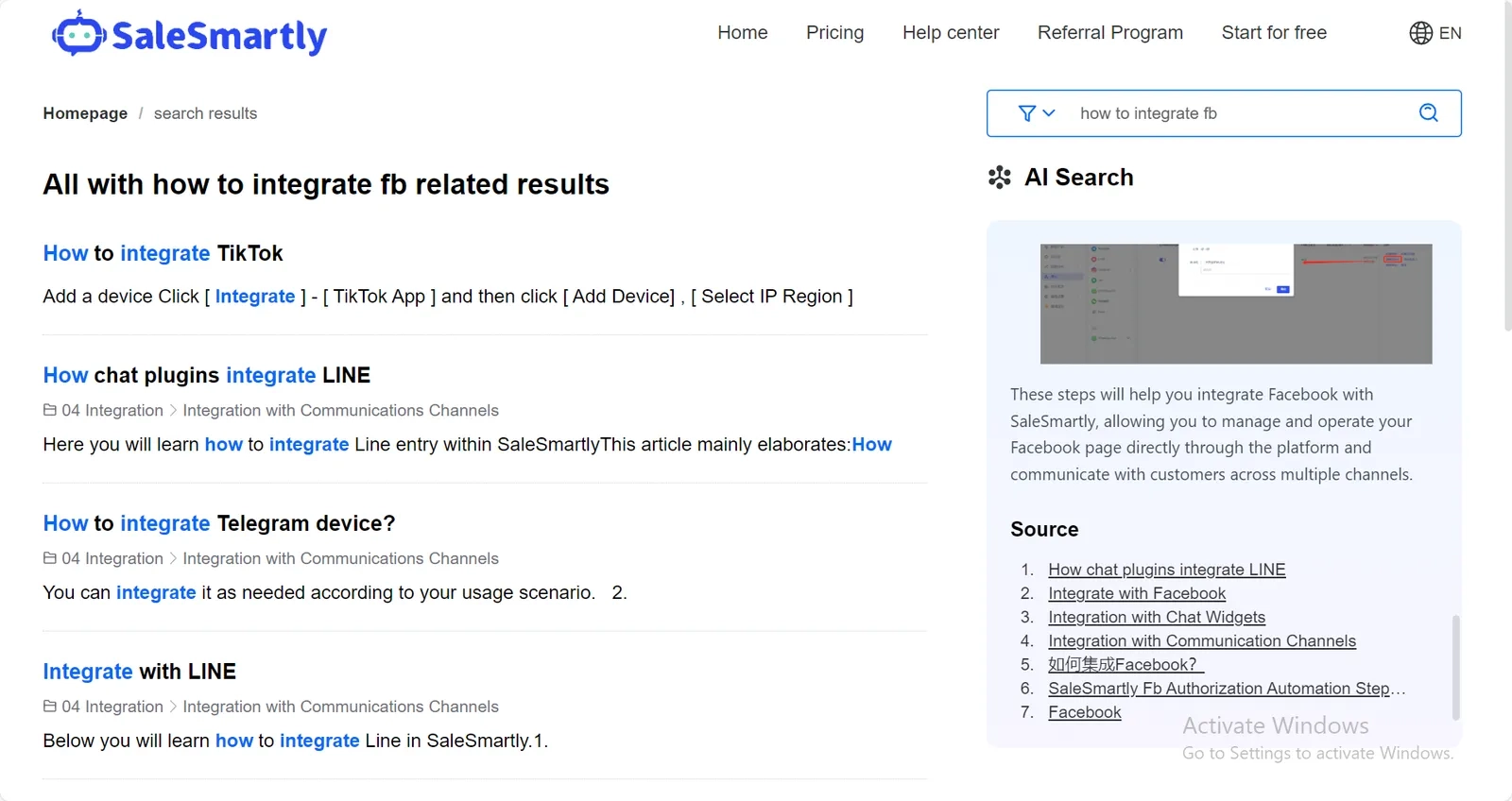
Task: Open source link 'How chat plugins integrate LINE'
Action: coord(1167,570)
